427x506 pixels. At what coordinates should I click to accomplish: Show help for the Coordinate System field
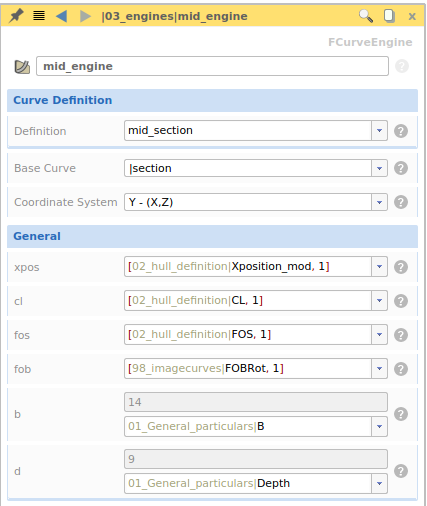click(401, 202)
